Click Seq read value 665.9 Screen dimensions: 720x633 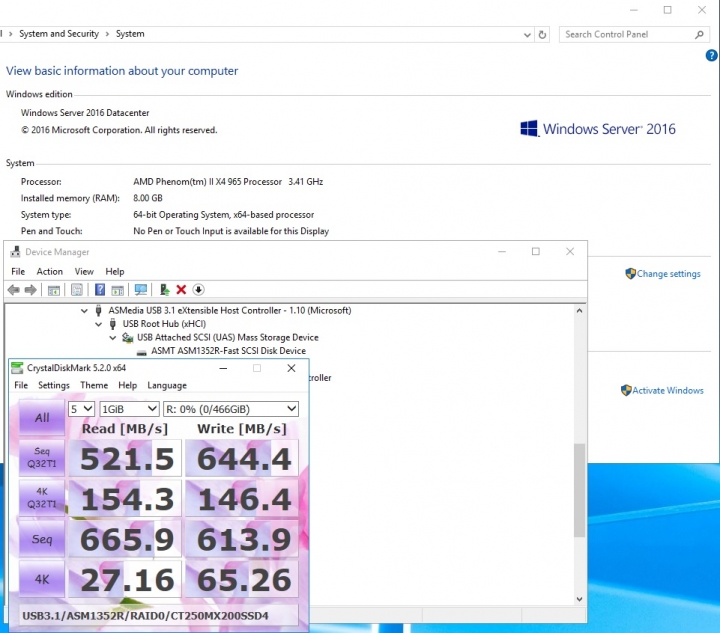tap(125, 539)
